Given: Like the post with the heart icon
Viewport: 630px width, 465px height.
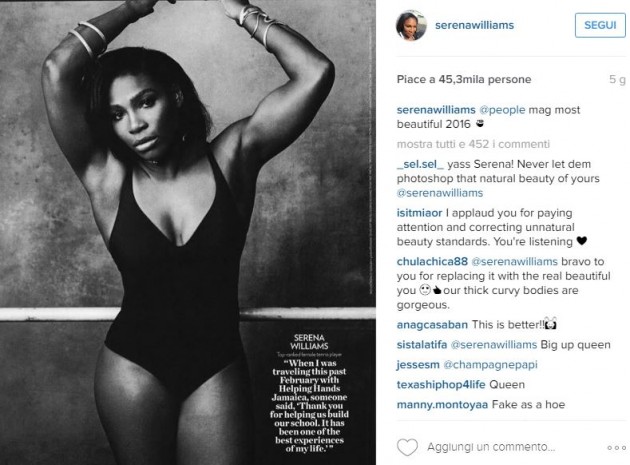Looking at the screenshot, I should (407, 447).
